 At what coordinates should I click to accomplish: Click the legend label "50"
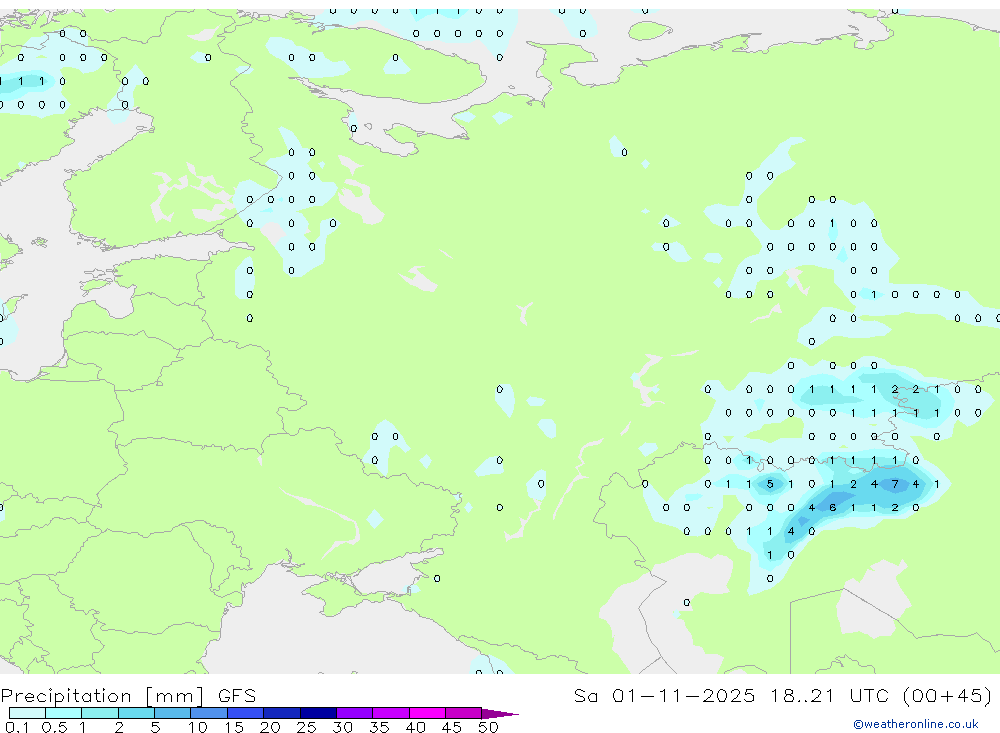click(x=488, y=727)
